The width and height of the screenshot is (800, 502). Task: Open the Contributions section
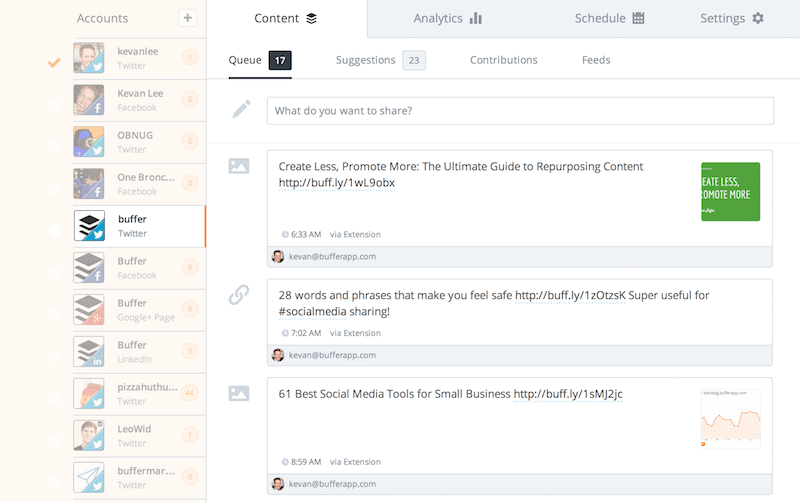click(503, 60)
